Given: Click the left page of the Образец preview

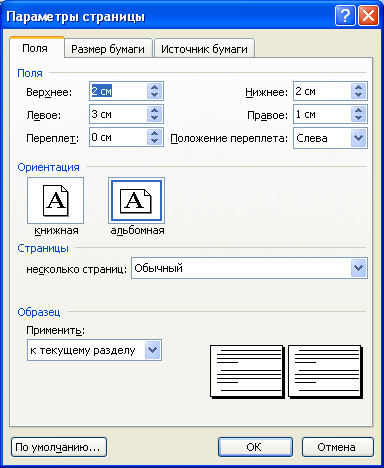Looking at the screenshot, I should tap(247, 372).
